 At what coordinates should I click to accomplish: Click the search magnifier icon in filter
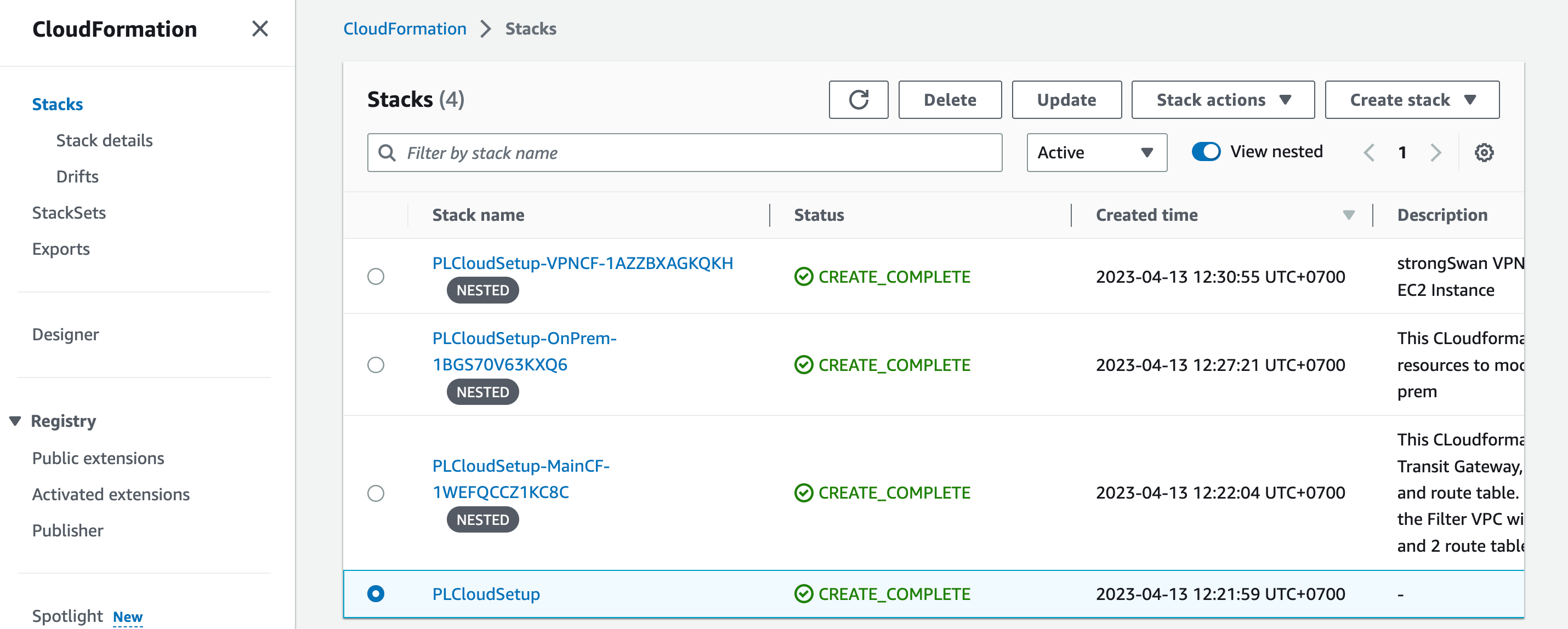[x=387, y=153]
